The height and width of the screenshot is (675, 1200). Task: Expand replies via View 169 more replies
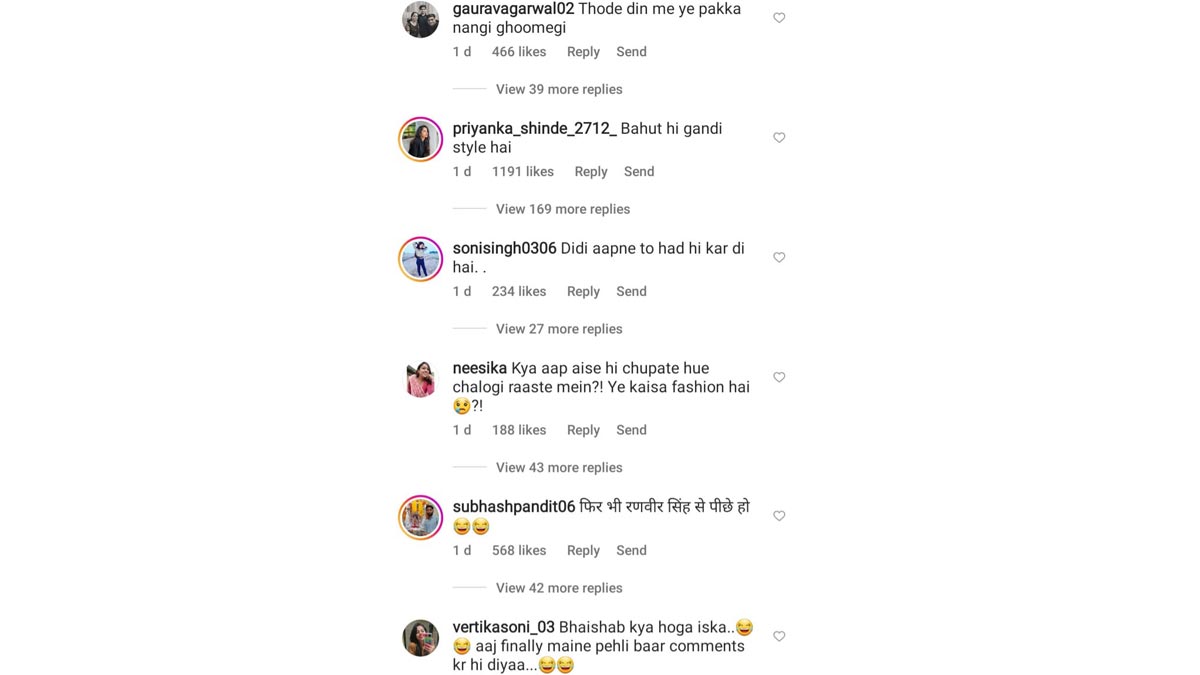pyautogui.click(x=562, y=208)
